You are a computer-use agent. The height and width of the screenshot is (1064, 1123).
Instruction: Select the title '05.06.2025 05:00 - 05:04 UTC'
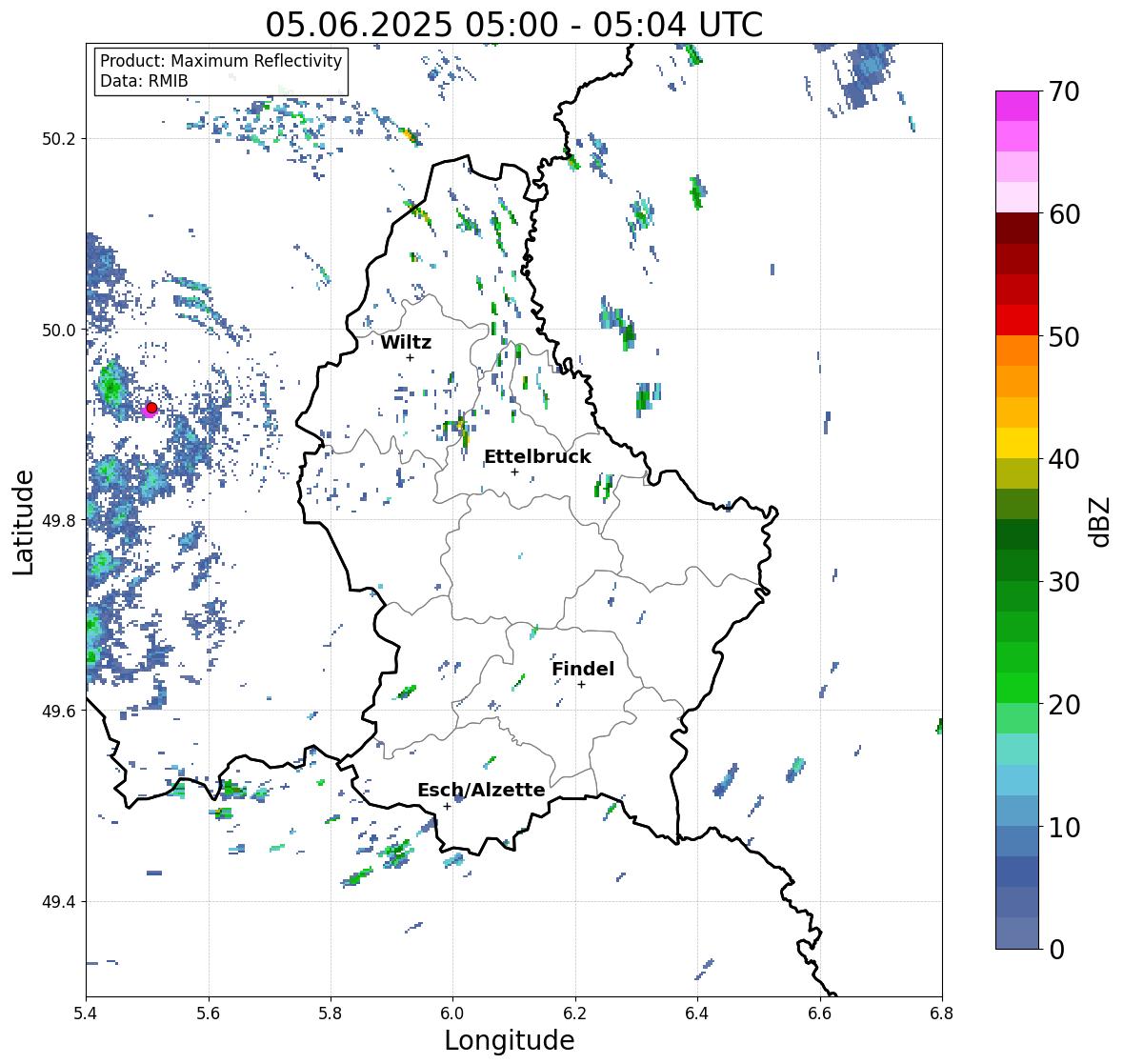(x=514, y=25)
